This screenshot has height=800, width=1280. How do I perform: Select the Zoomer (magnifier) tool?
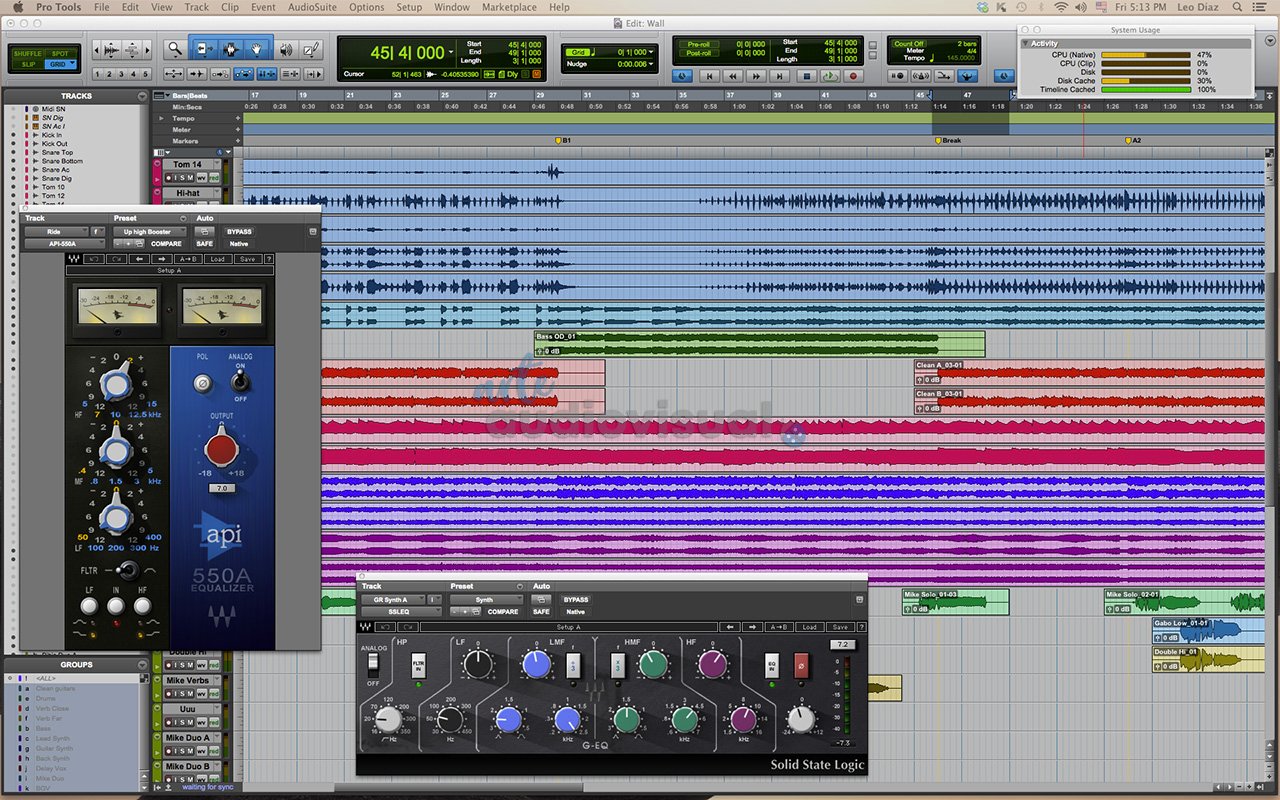(x=175, y=48)
